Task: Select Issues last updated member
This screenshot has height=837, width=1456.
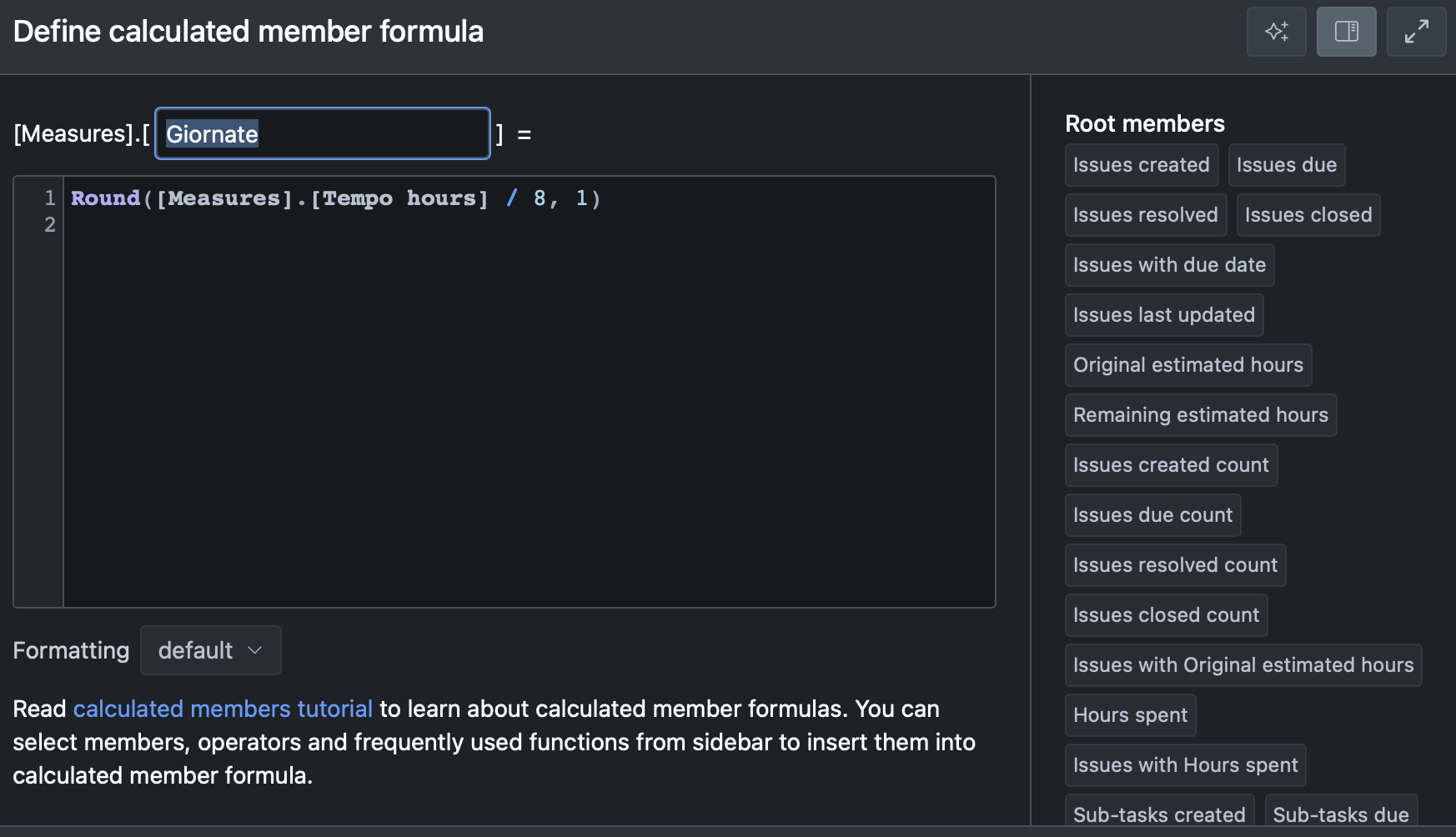Action: point(1163,315)
